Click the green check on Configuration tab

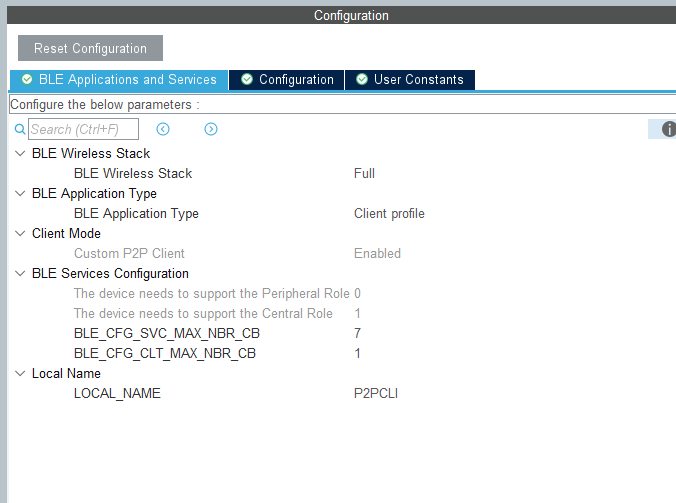pyautogui.click(x=247, y=79)
